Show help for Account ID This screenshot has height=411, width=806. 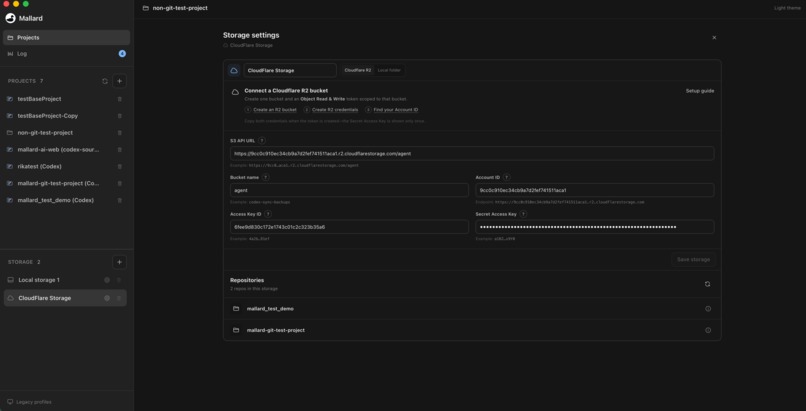pyautogui.click(x=506, y=177)
